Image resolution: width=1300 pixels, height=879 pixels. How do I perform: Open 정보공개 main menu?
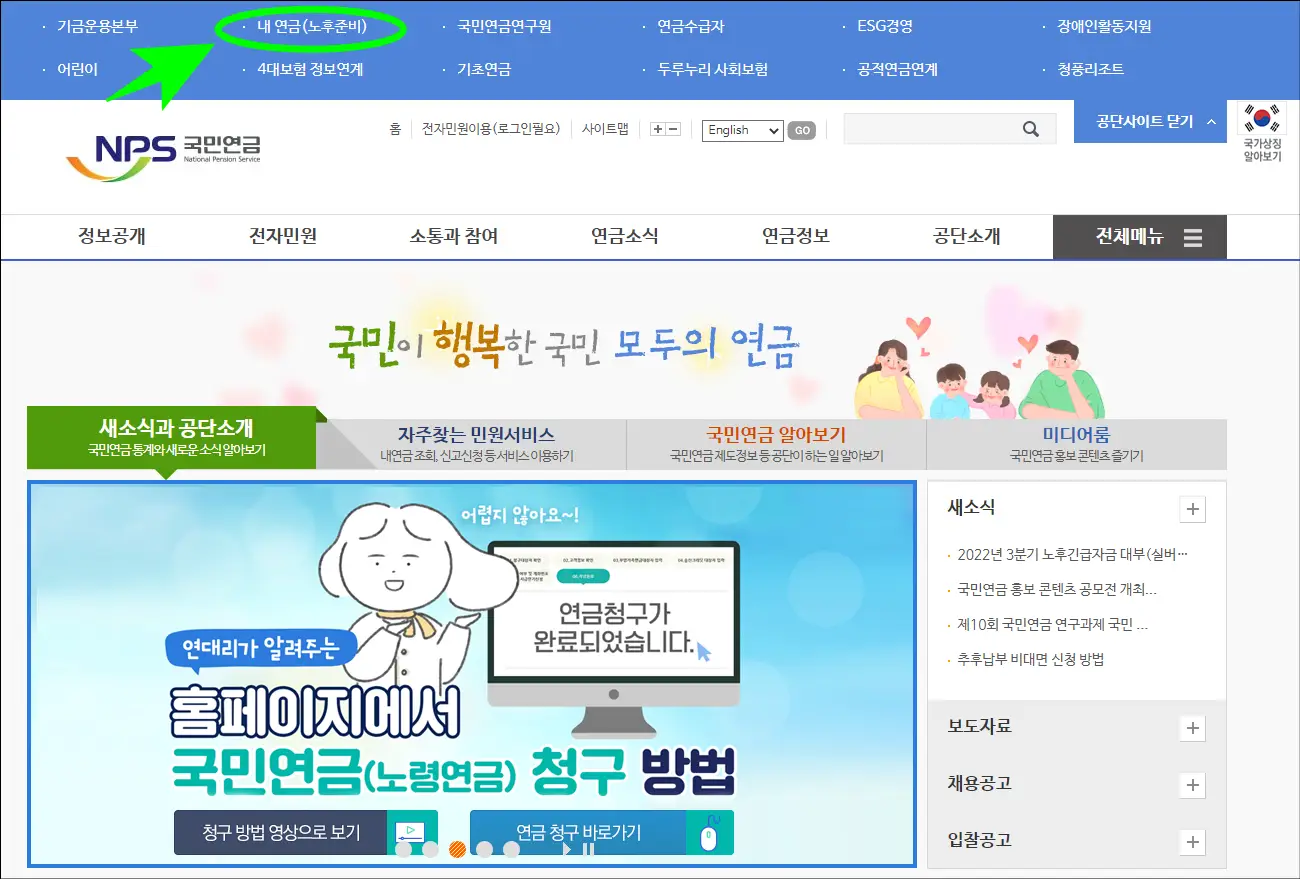(x=112, y=237)
